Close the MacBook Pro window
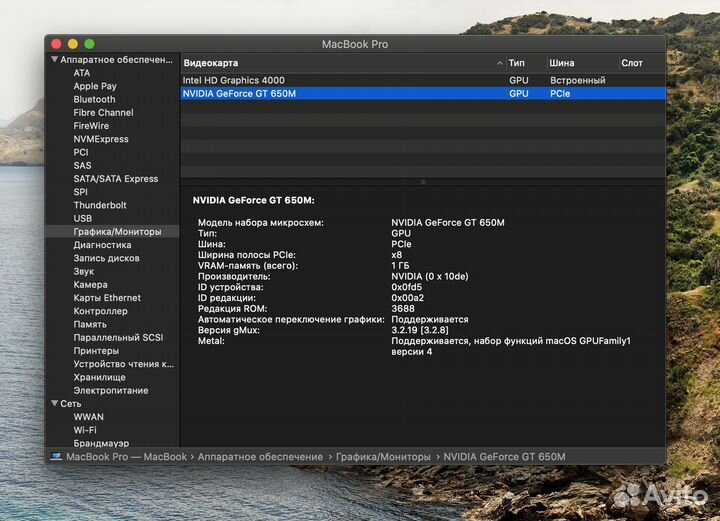 click(56, 44)
